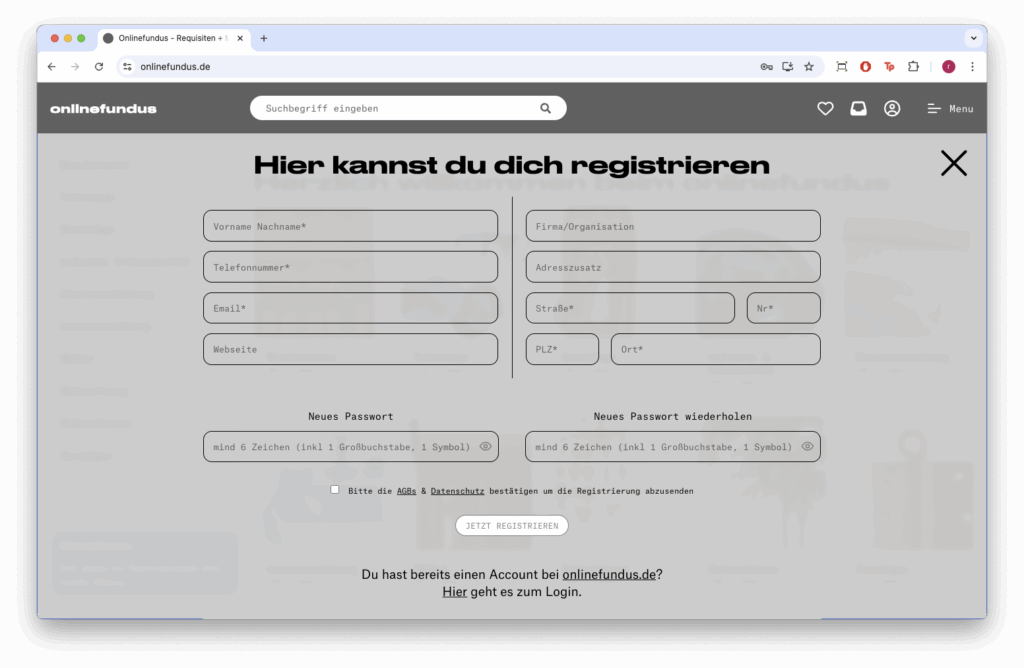The width and height of the screenshot is (1024, 668).
Task: Show password in Neues Passwort field
Action: [x=485, y=447]
